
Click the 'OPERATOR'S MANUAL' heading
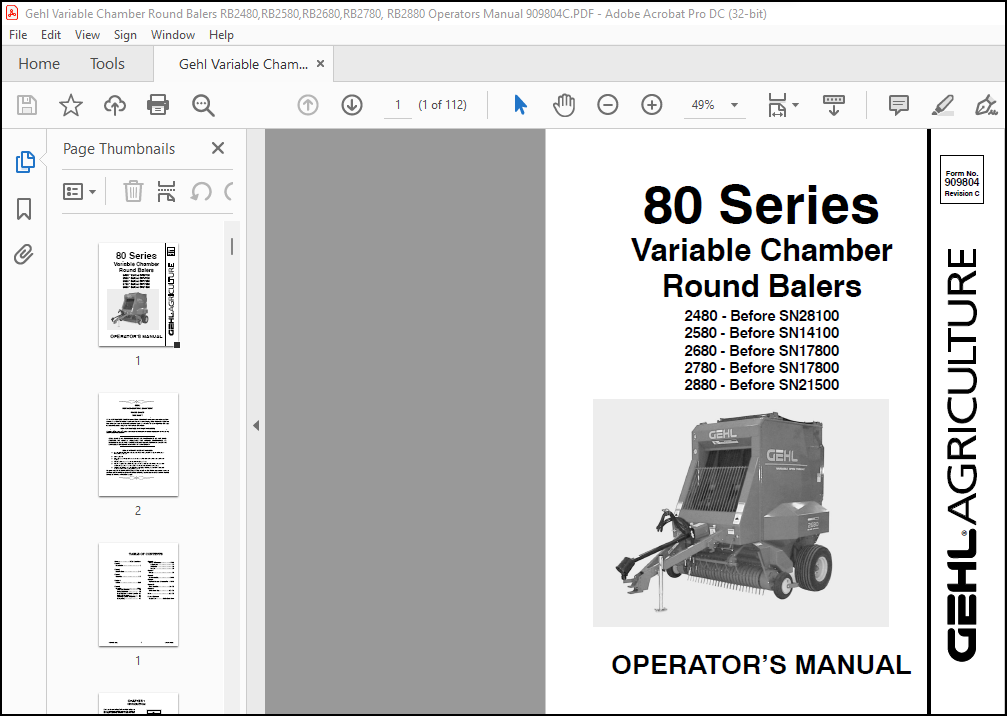(761, 665)
